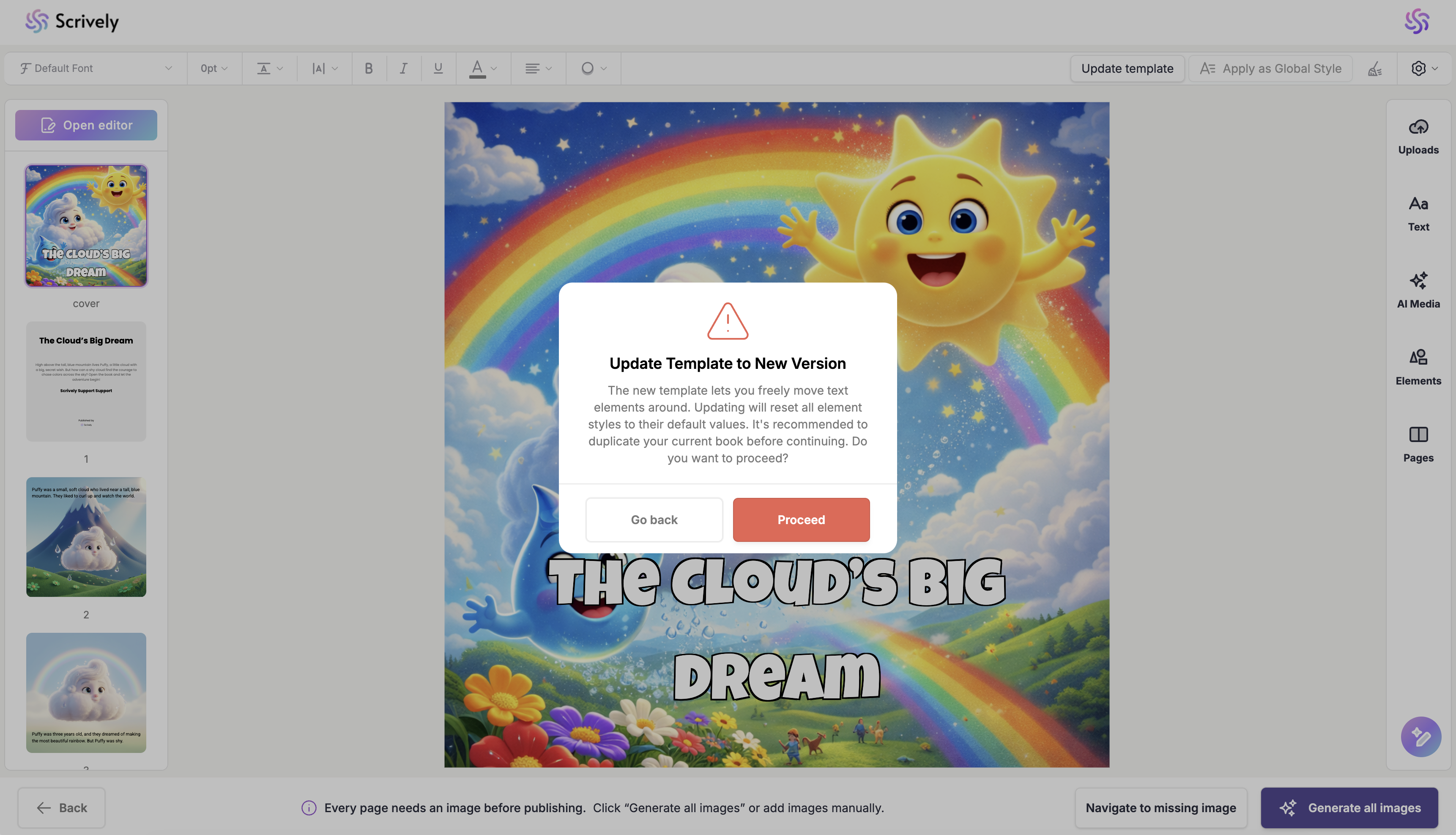Image resolution: width=1456 pixels, height=835 pixels.
Task: Open the Uploads panel
Action: click(x=1418, y=137)
